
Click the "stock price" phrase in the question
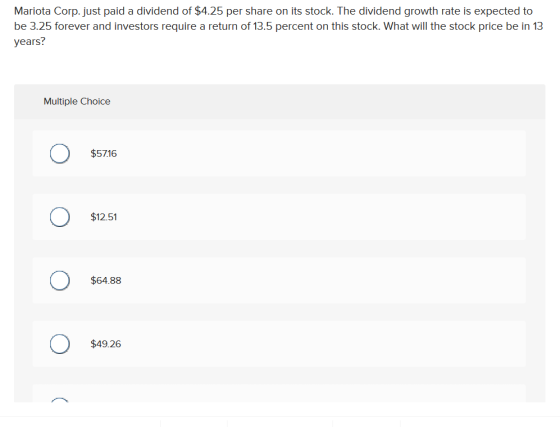[x=476, y=26]
